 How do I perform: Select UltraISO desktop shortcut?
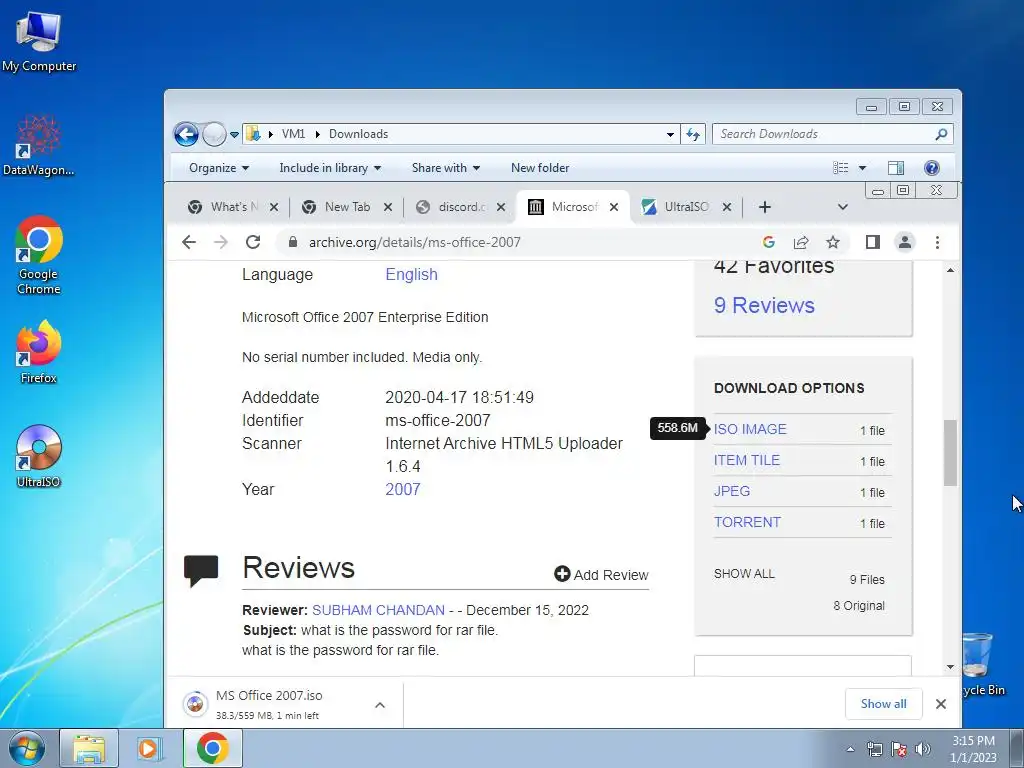pos(39,456)
